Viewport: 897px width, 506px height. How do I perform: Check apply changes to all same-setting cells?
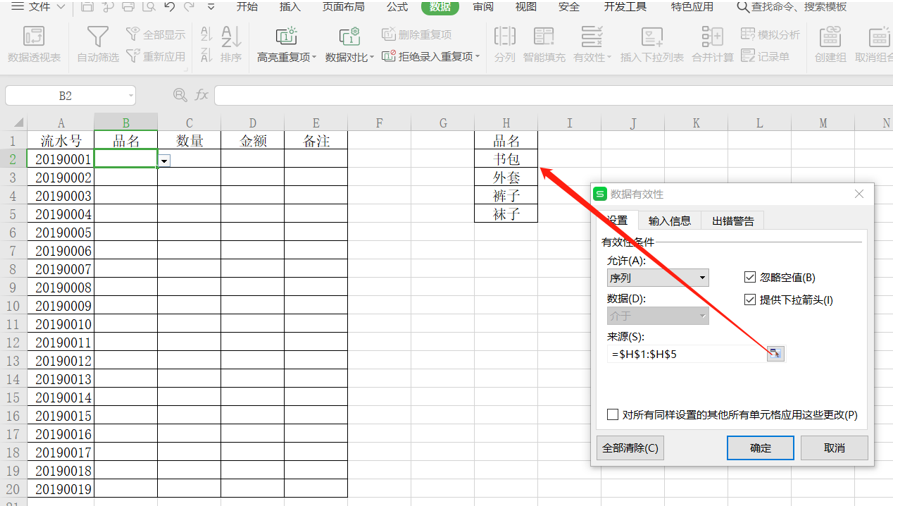tap(613, 415)
